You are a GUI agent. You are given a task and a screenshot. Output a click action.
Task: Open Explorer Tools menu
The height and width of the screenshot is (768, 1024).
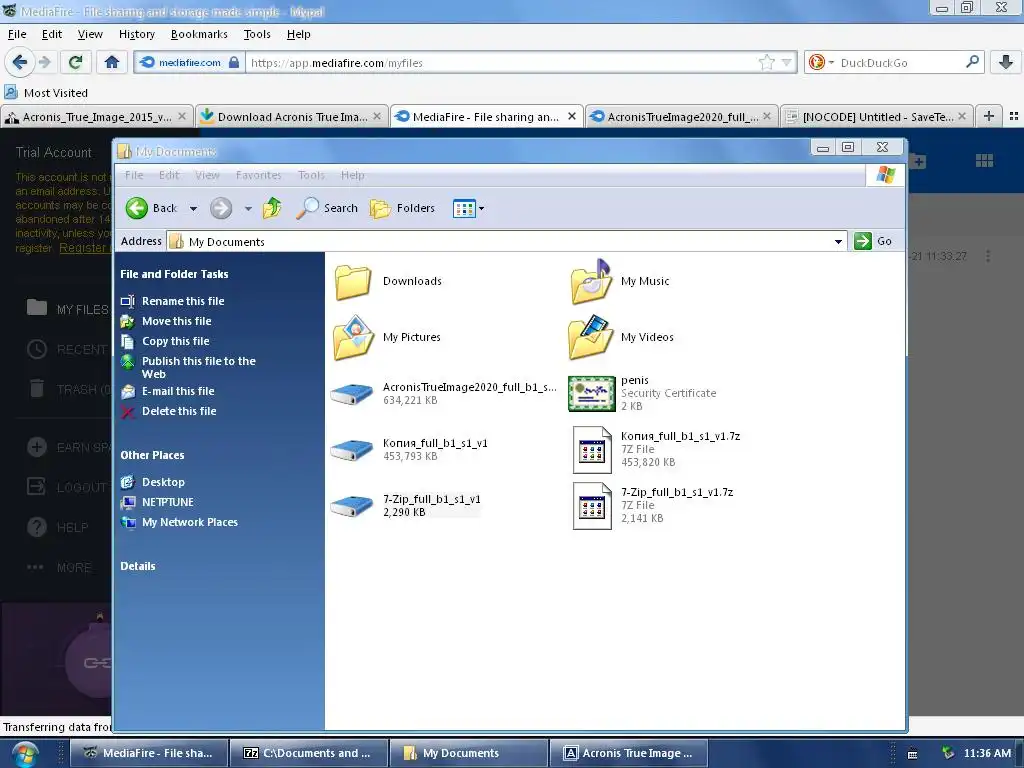coord(311,175)
